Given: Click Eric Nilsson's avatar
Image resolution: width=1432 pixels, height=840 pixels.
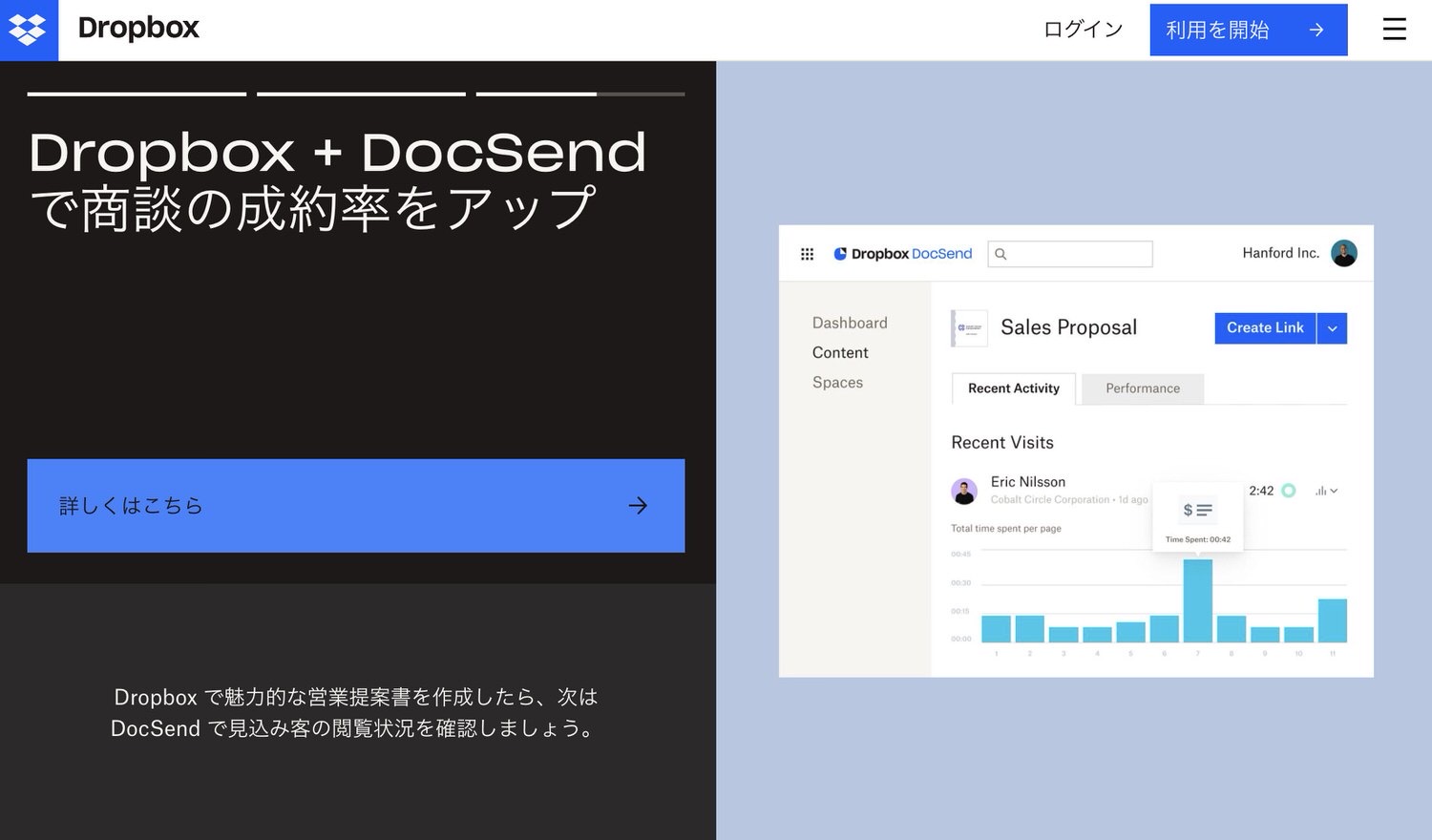Looking at the screenshot, I should (x=964, y=491).
